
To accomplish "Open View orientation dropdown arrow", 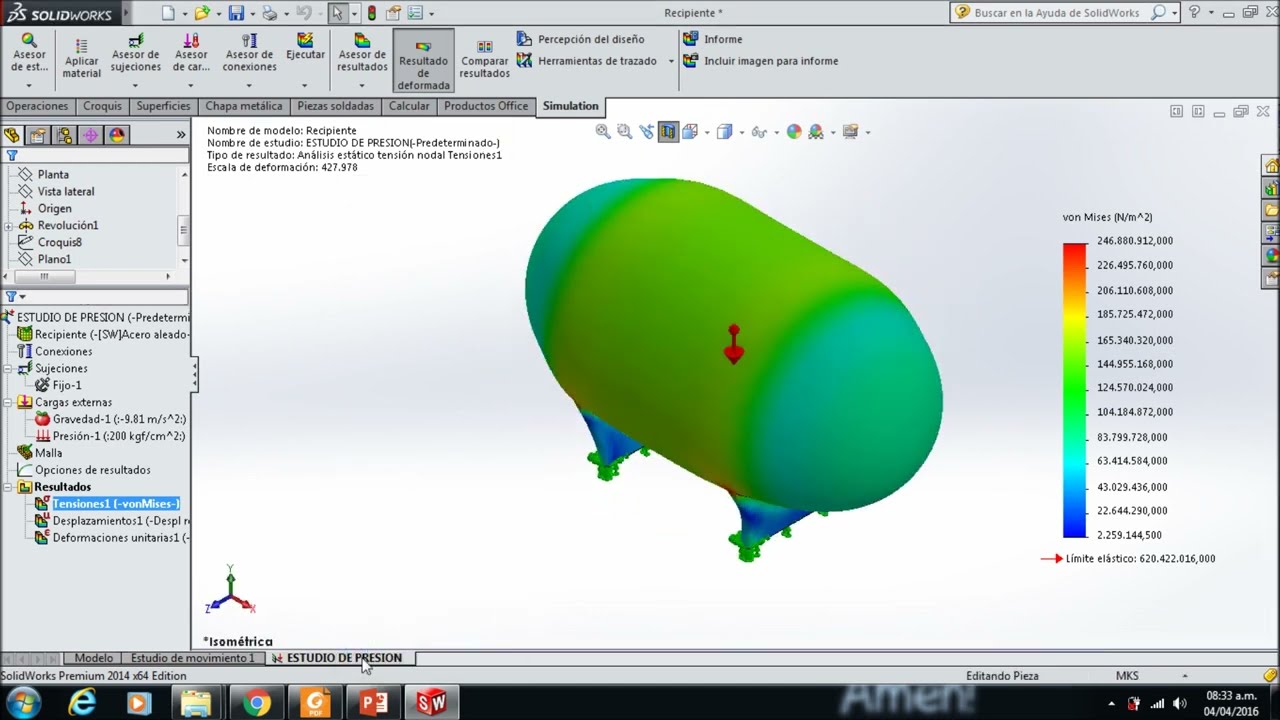I will [x=707, y=132].
